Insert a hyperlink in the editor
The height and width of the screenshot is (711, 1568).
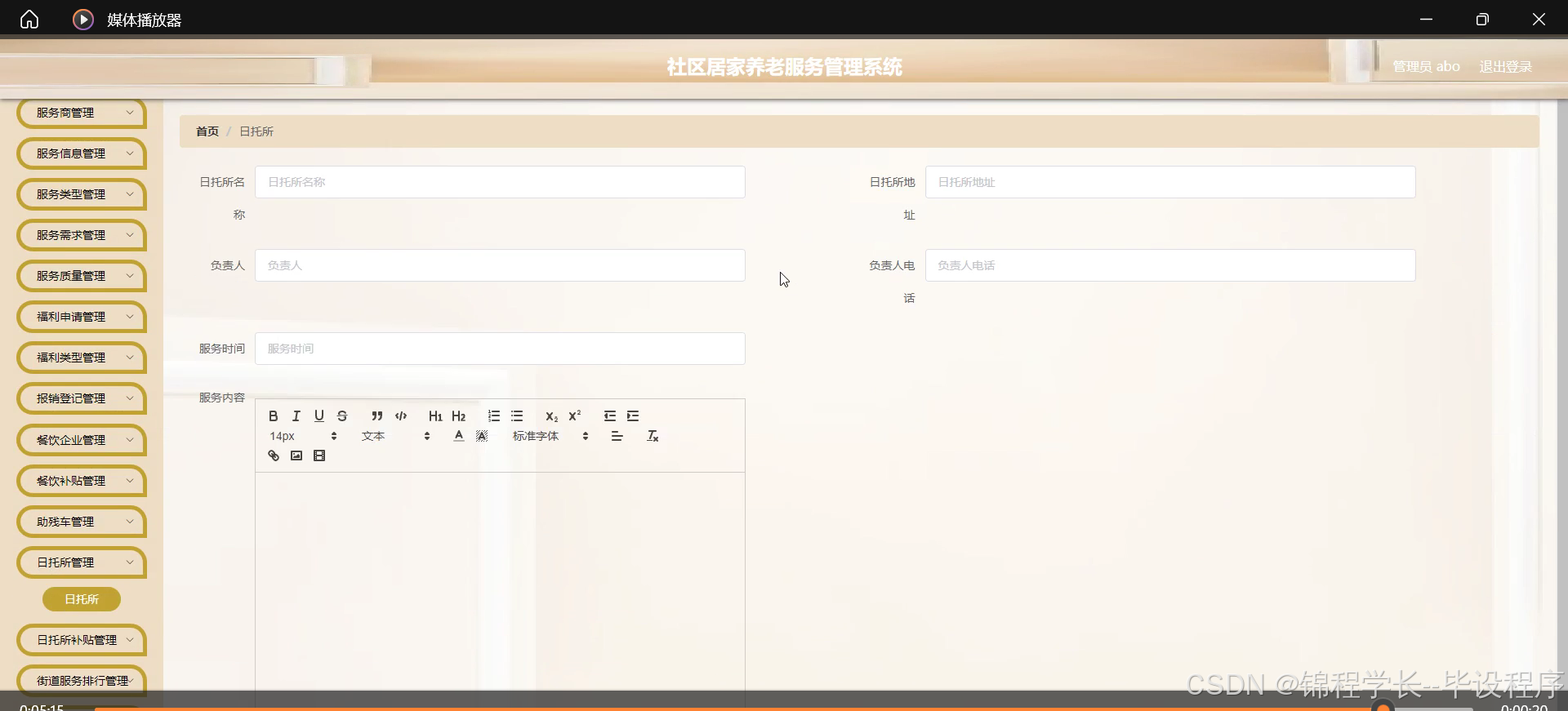click(274, 455)
